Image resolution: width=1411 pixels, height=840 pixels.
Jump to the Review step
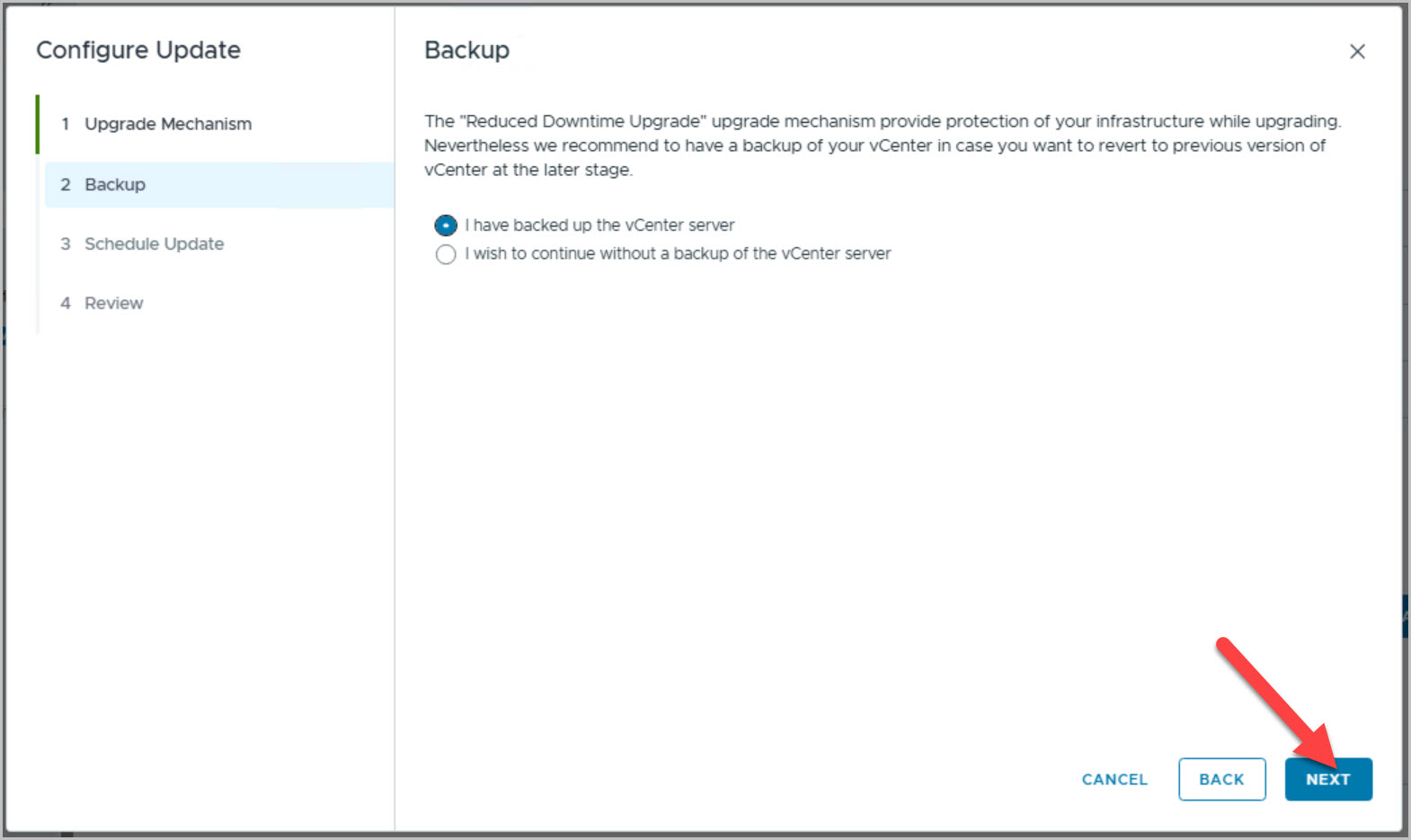[114, 304]
